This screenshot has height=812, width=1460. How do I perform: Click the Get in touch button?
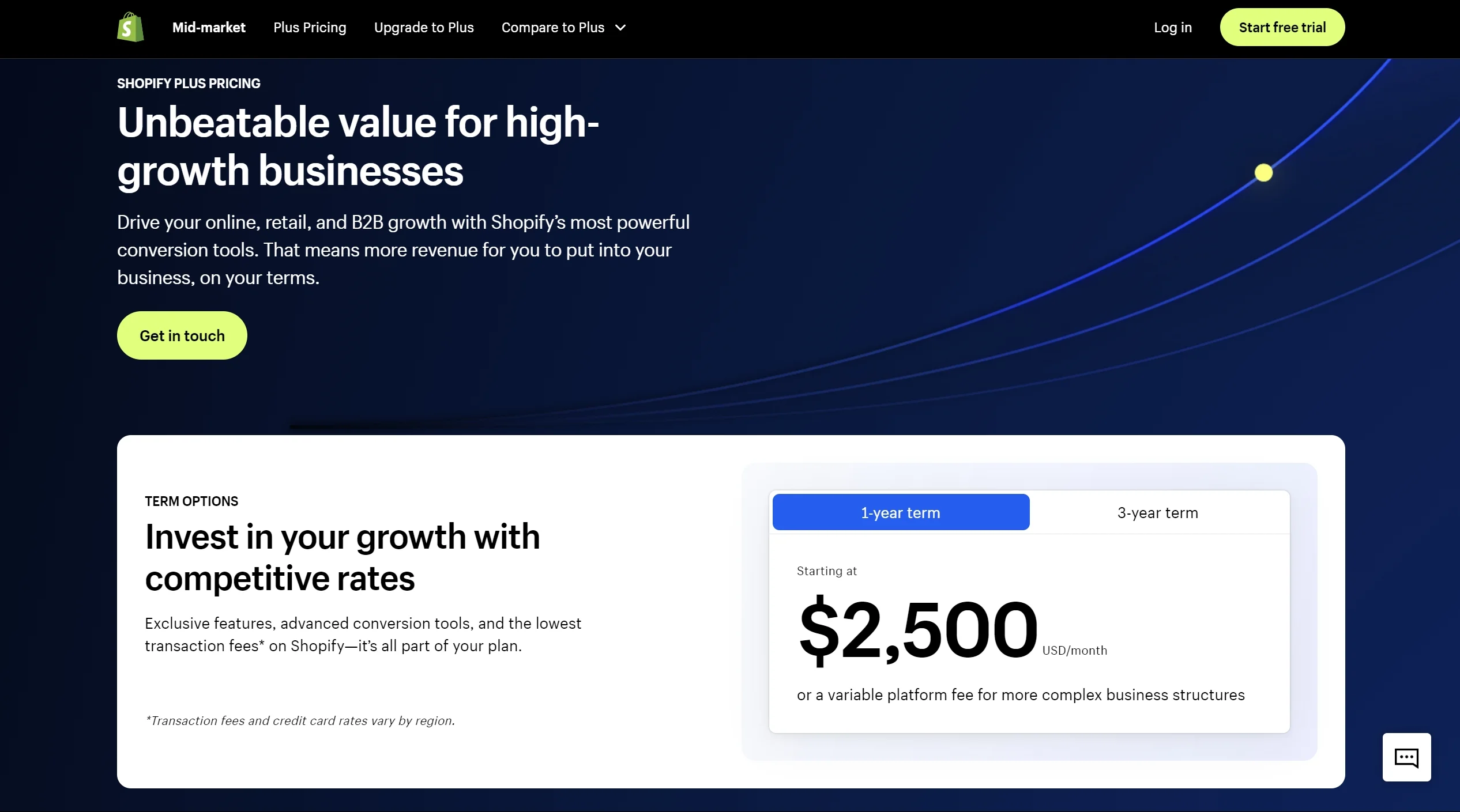[x=182, y=335]
